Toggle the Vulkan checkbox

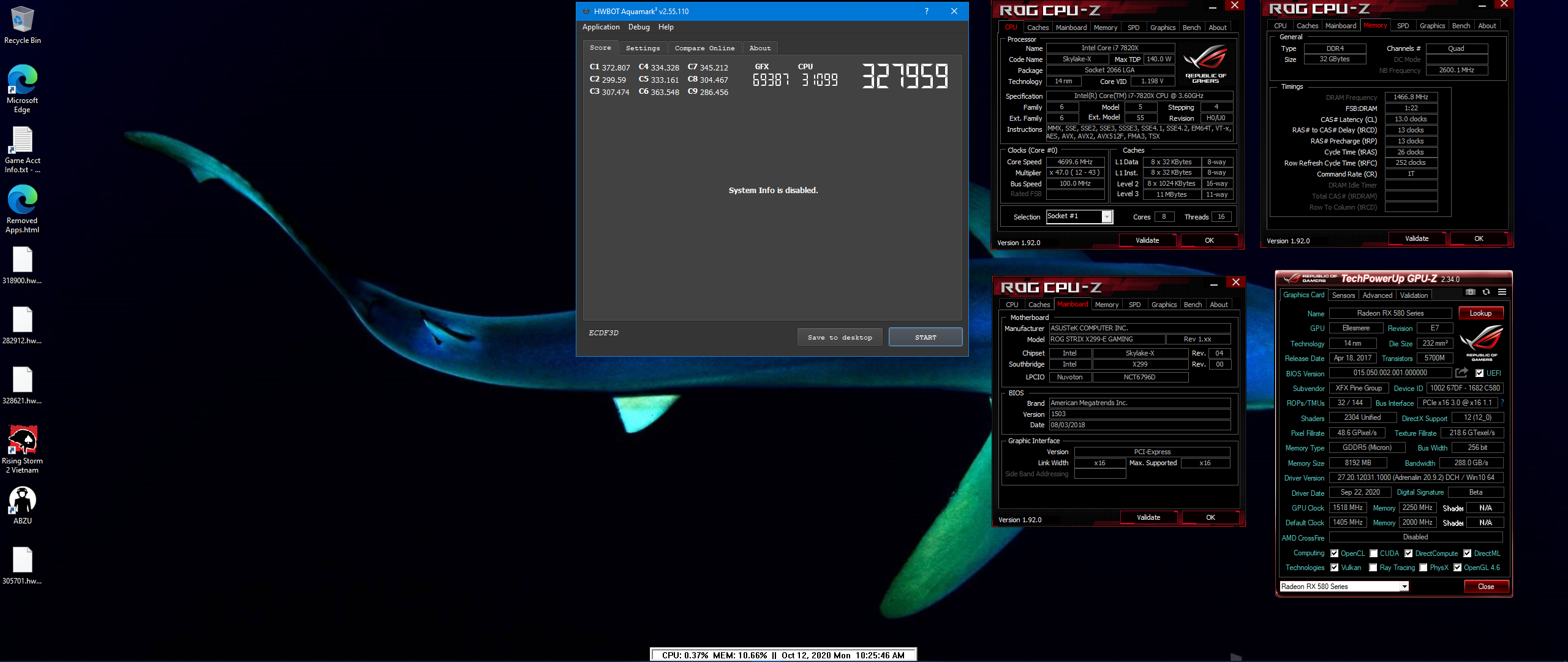(x=1334, y=568)
